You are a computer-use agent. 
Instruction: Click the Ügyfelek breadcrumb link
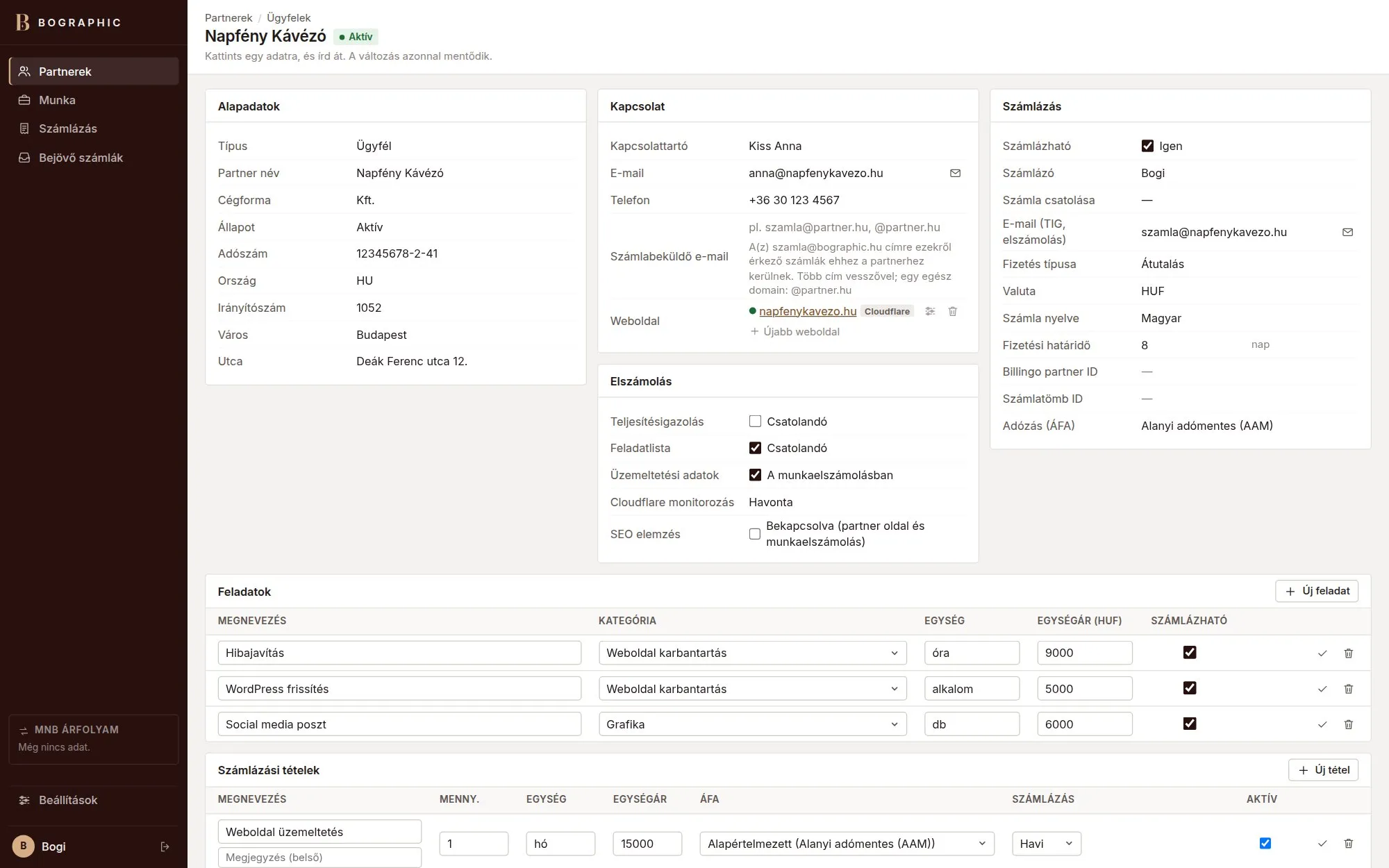coord(288,17)
